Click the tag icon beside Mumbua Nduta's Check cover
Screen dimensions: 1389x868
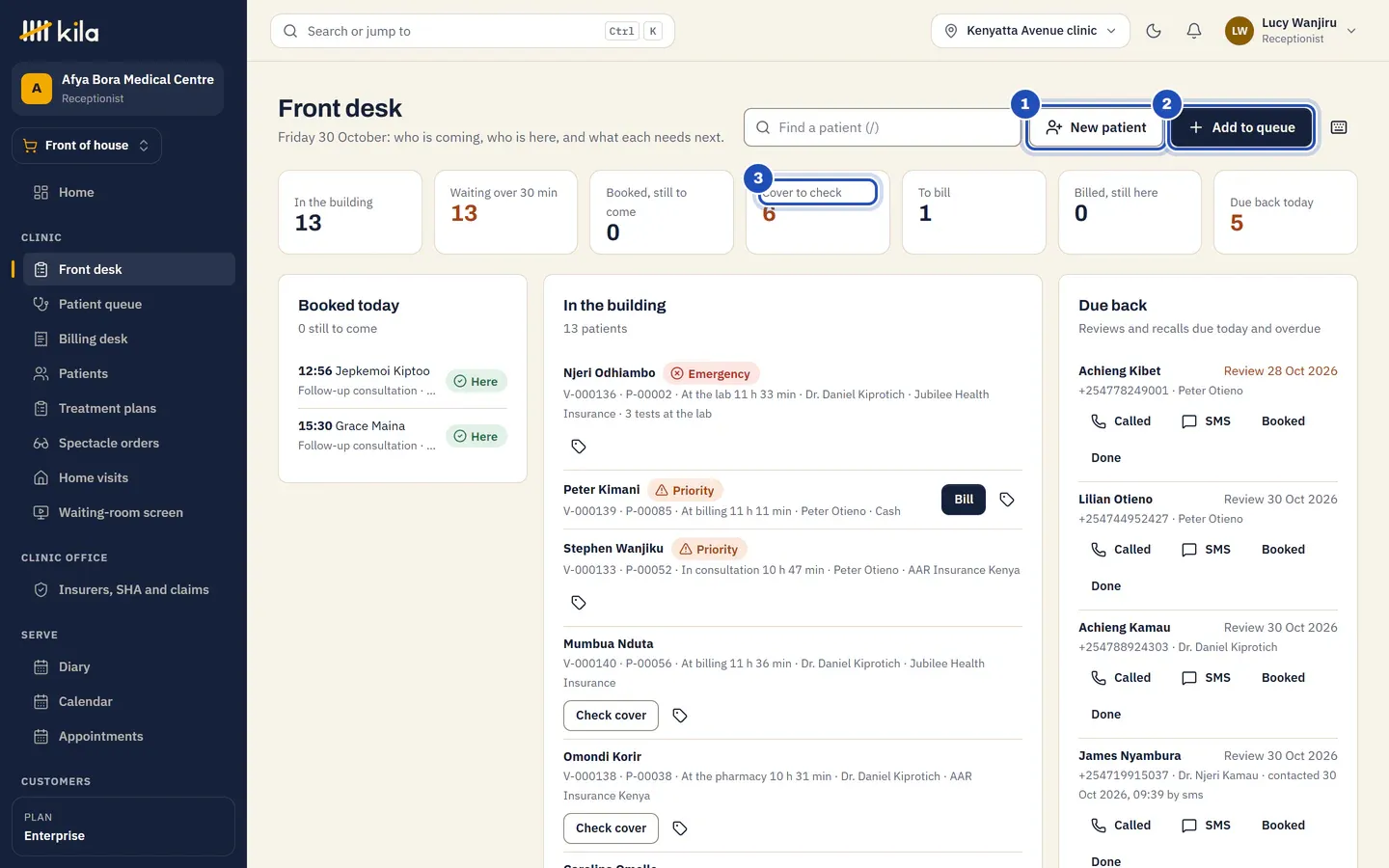point(680,716)
